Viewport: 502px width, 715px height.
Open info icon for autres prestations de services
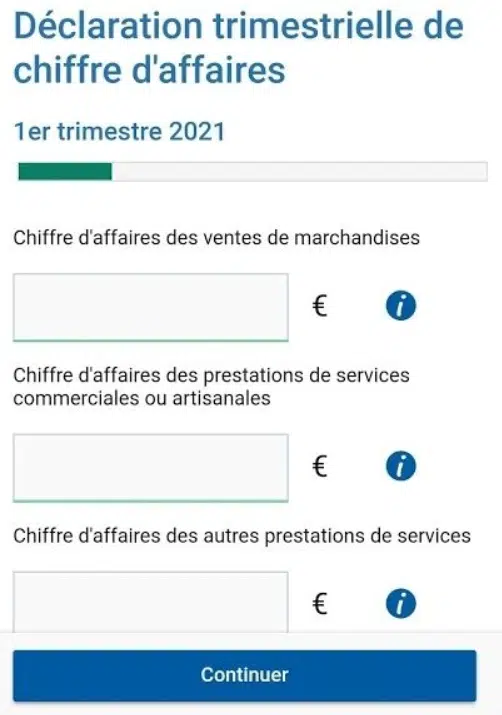point(401,604)
